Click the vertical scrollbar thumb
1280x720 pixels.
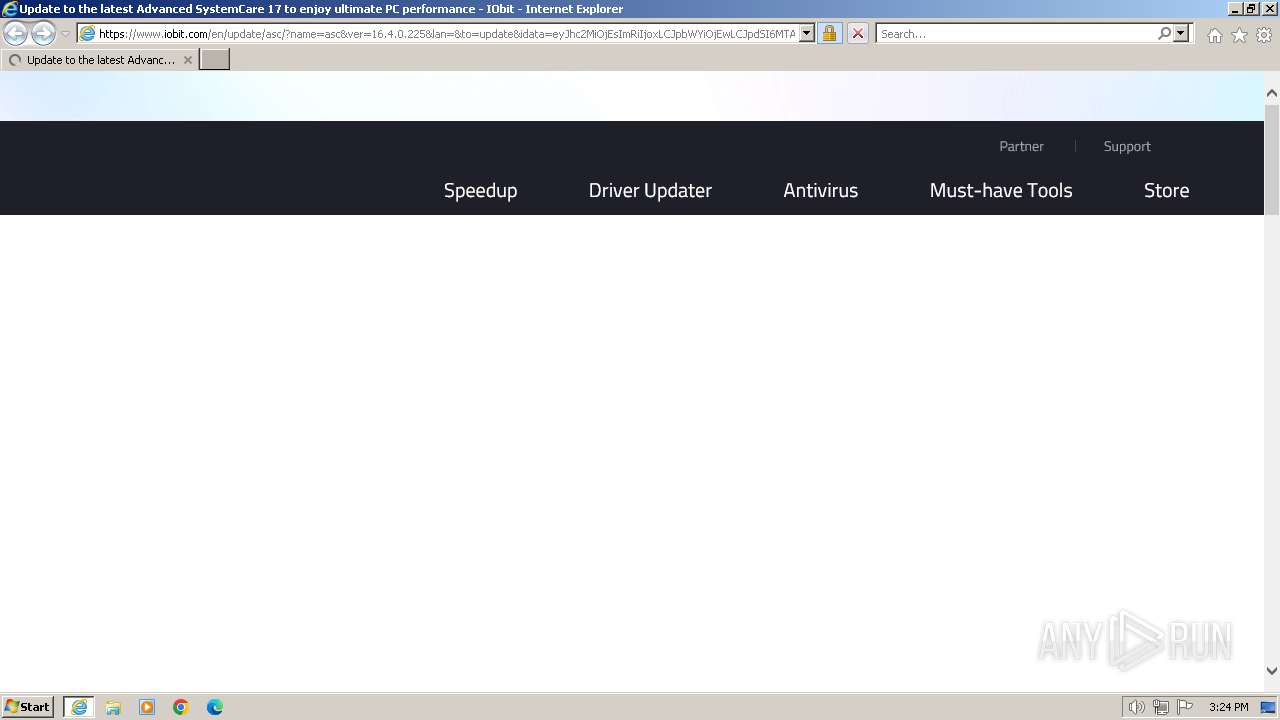pos(1272,158)
